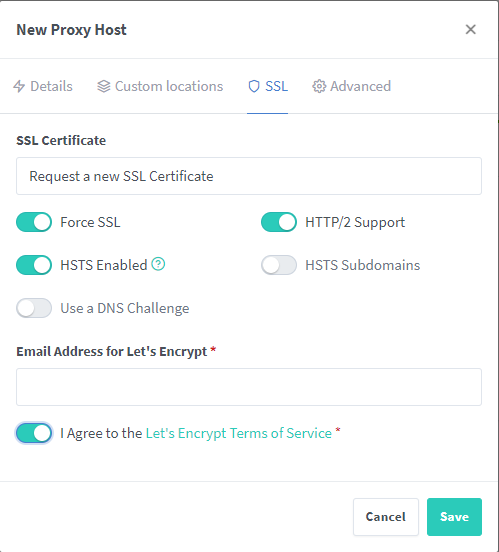This screenshot has width=499, height=552.
Task: Open the SSL Certificate dropdown
Action: (x=249, y=176)
